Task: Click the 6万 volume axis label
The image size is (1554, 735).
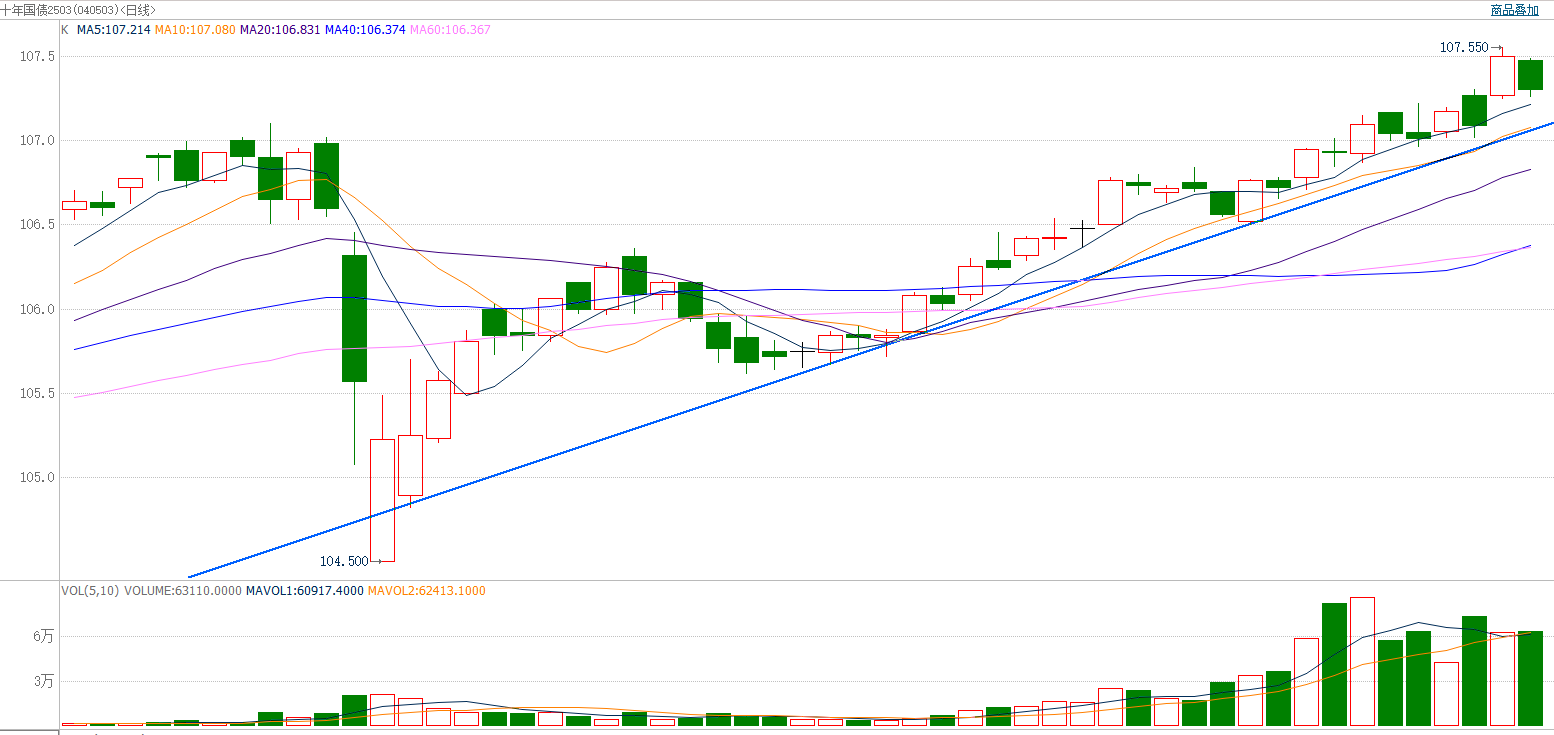Action: pos(43,636)
